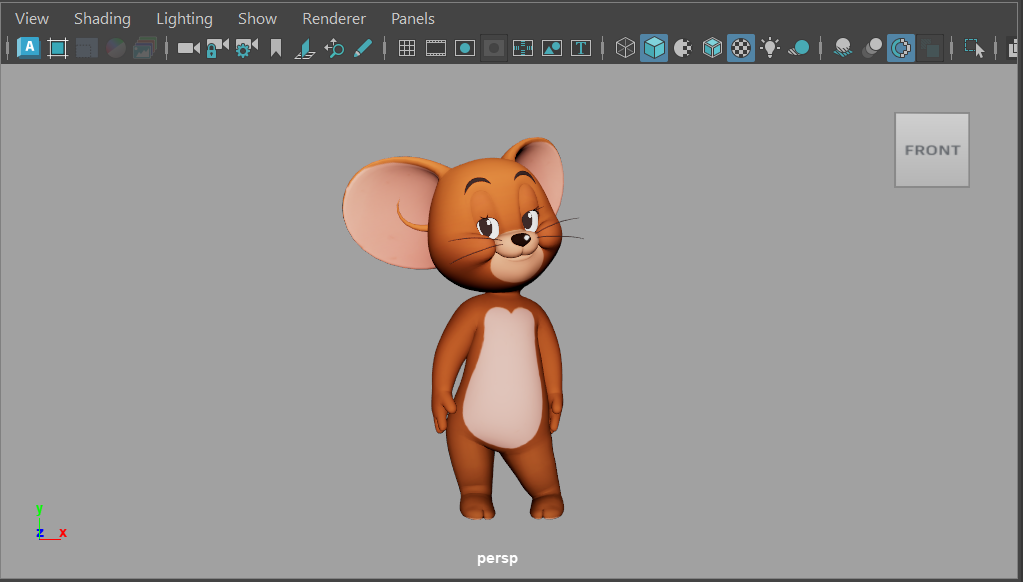Collapse the toolbar grip before Isolate Select icon
The height and width of the screenshot is (582, 1023).
[952, 48]
